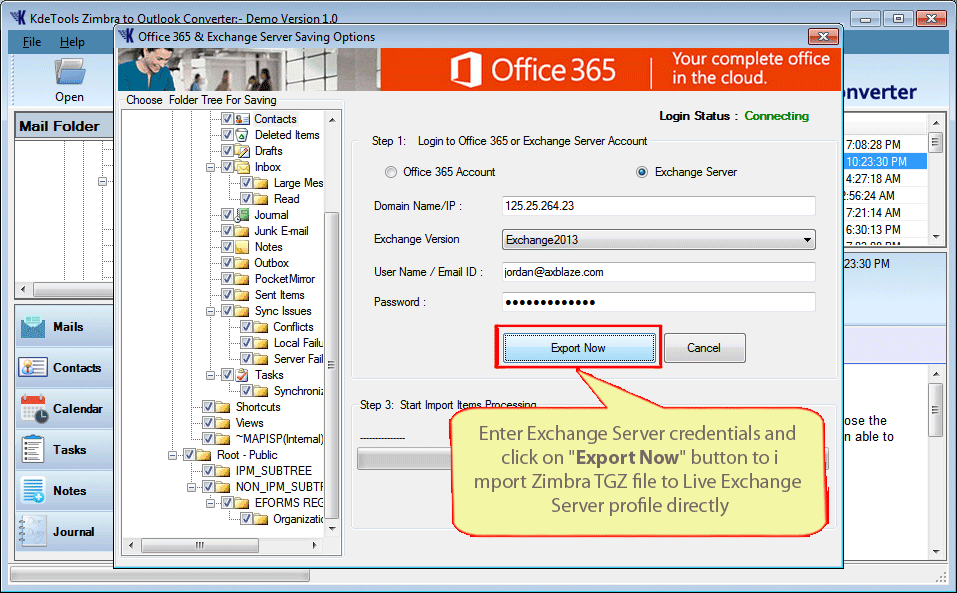Collapse the Sync Issues tree node

click(210, 311)
